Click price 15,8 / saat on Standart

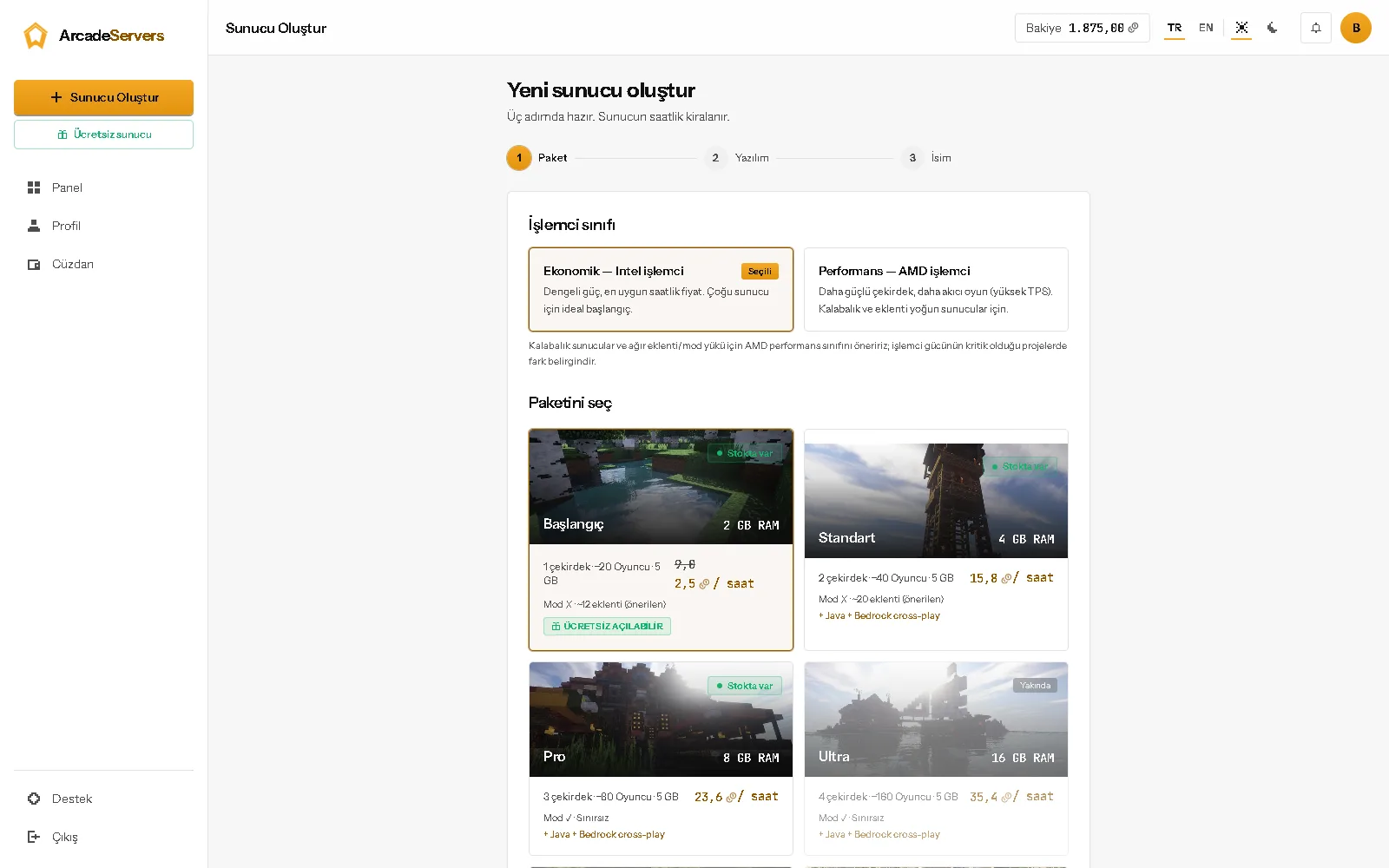[1011, 578]
